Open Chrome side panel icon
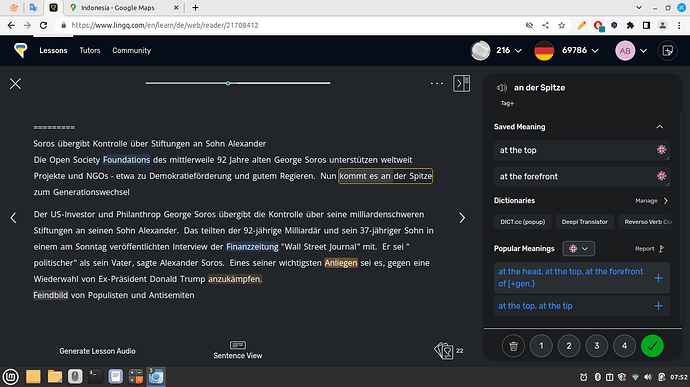 click(646, 26)
